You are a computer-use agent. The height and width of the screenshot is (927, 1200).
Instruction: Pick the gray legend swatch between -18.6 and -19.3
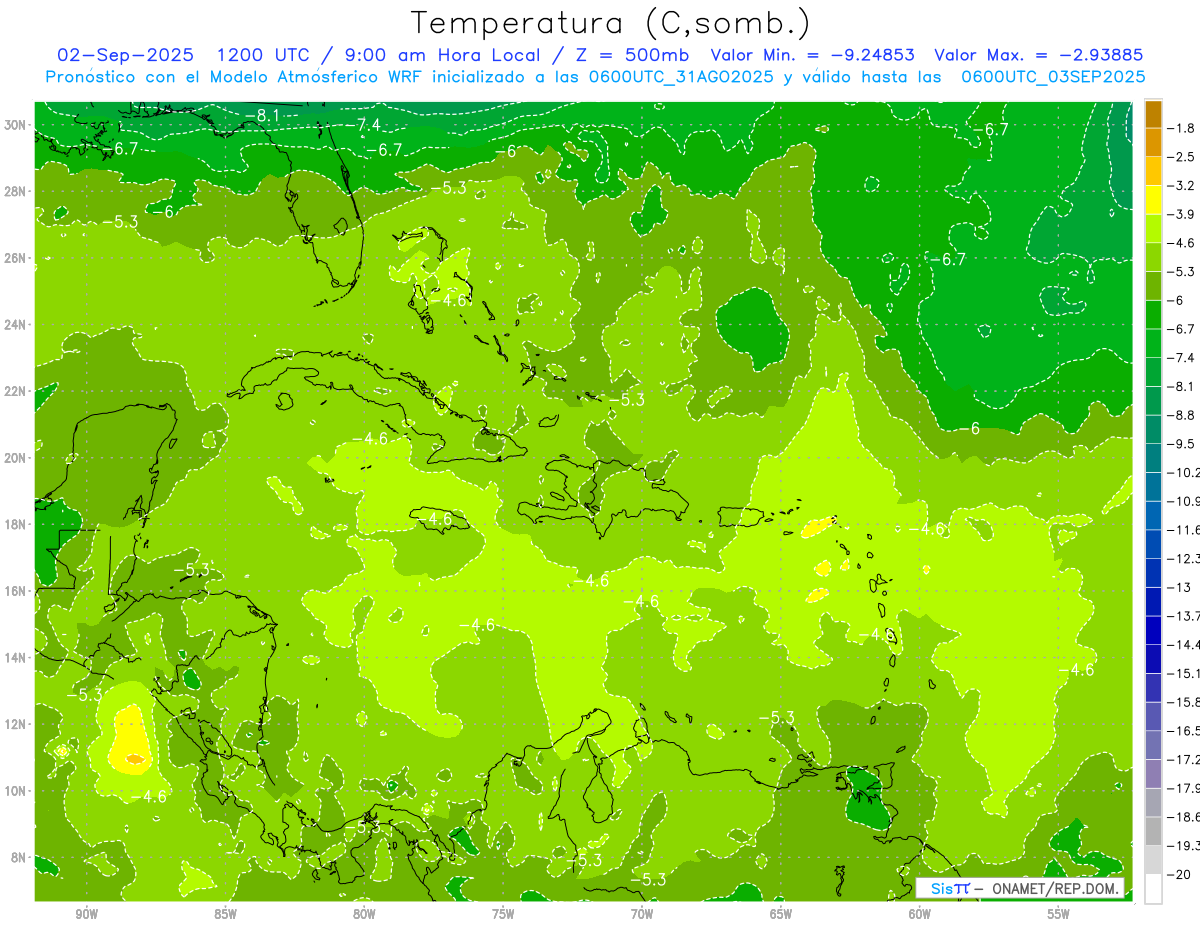(x=1153, y=831)
